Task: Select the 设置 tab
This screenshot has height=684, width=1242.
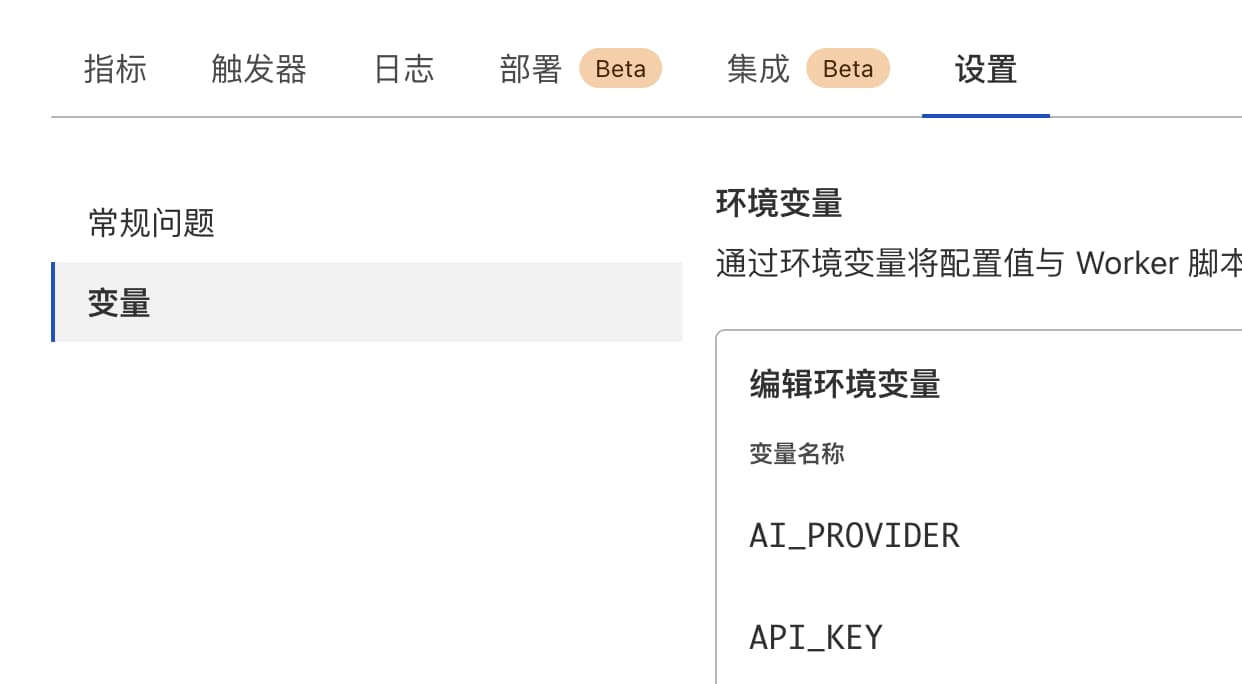Action: [x=985, y=69]
